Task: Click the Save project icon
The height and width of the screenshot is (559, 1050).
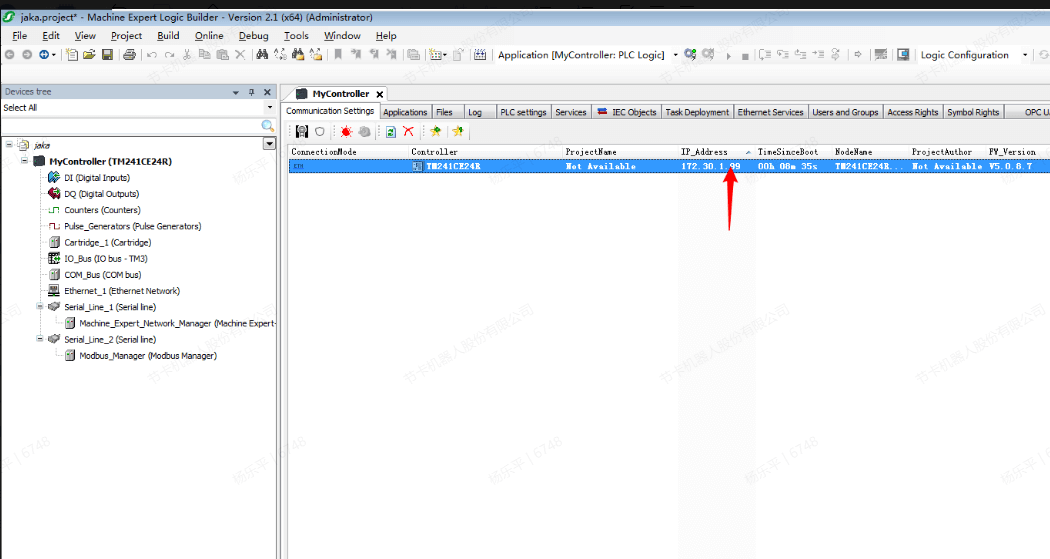Action: point(107,55)
